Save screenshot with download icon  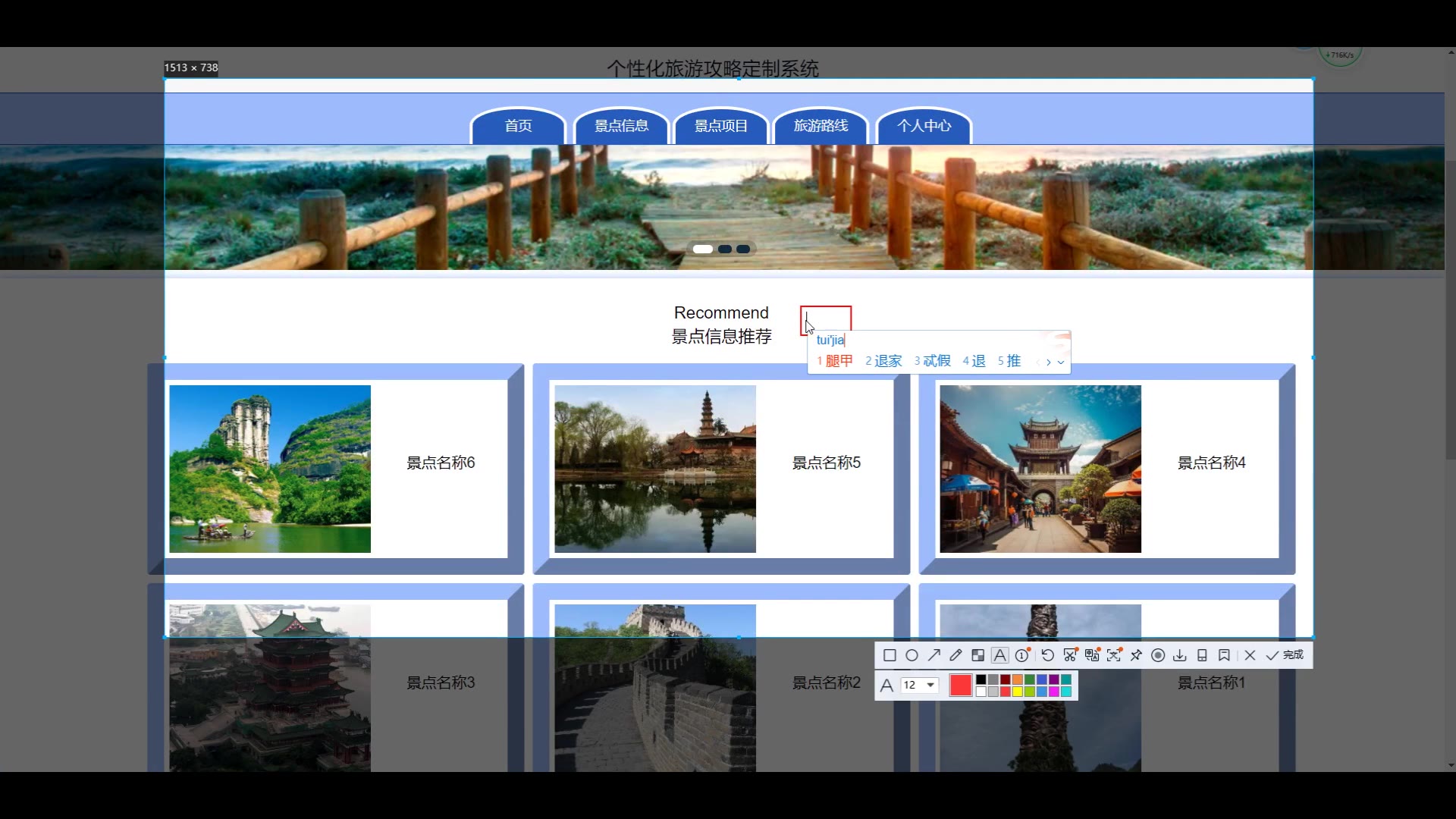tap(1179, 655)
